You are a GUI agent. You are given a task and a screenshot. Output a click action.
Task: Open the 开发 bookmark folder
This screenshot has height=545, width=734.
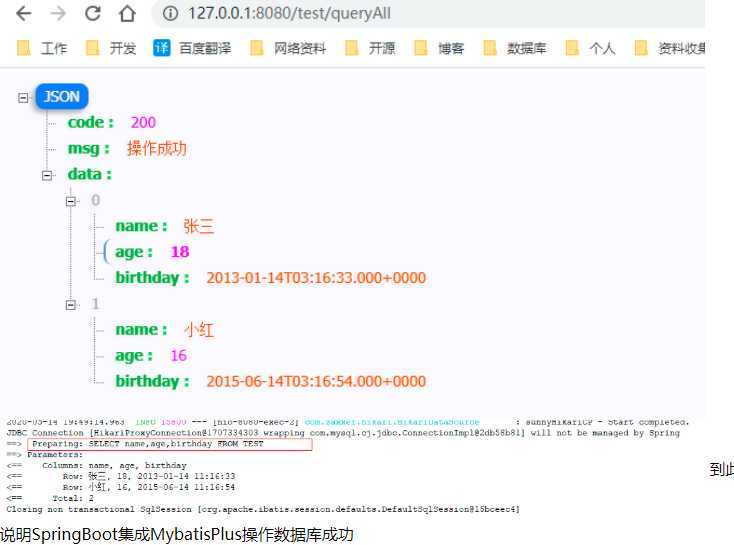pyautogui.click(x=111, y=48)
